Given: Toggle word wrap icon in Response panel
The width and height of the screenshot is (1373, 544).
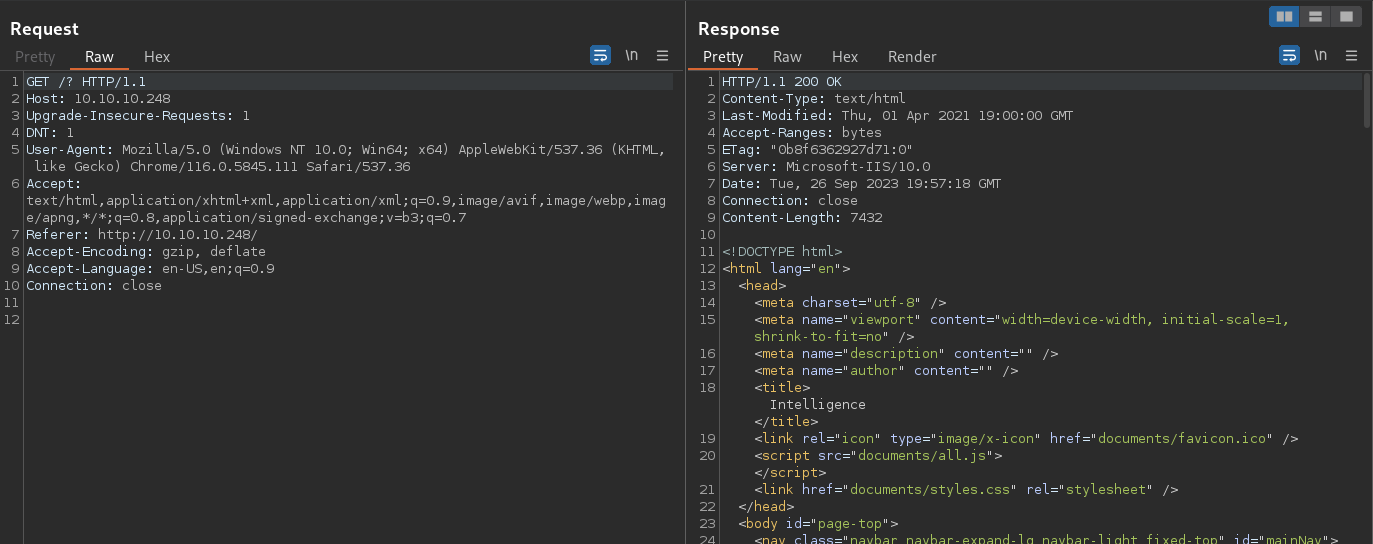Looking at the screenshot, I should pyautogui.click(x=1290, y=56).
